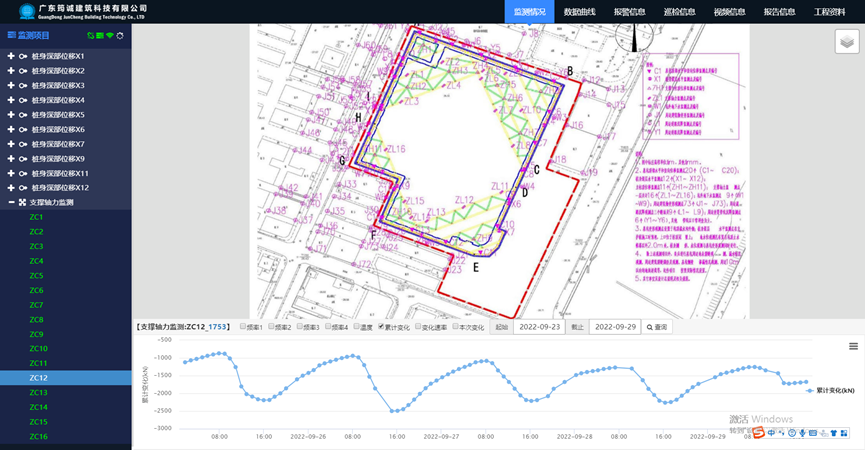Open the 报警信息 tab

click(x=629, y=12)
